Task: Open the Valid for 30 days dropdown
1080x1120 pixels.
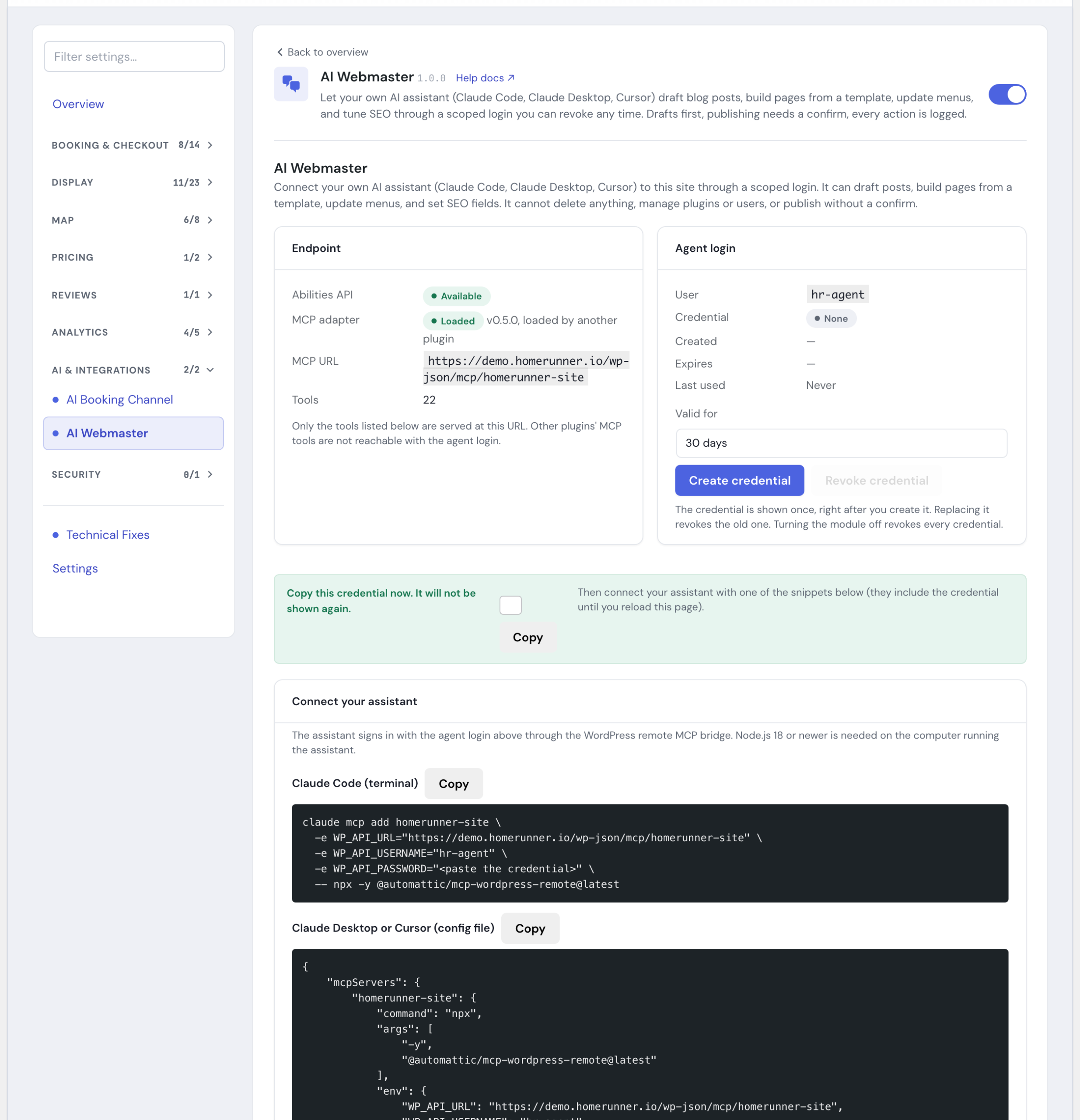Action: pyautogui.click(x=841, y=443)
